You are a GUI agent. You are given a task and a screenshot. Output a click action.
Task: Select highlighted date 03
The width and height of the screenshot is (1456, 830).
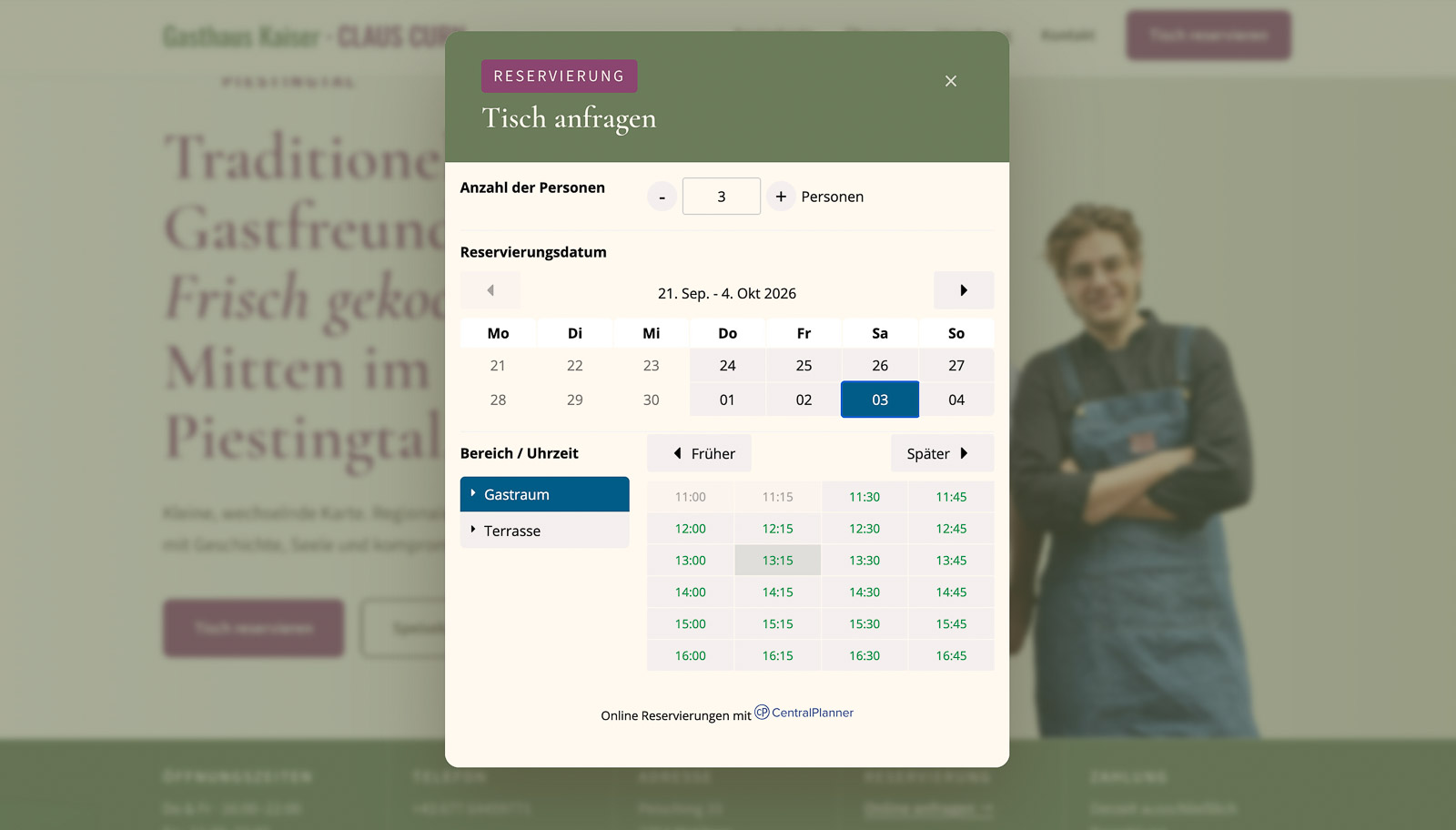(x=880, y=400)
